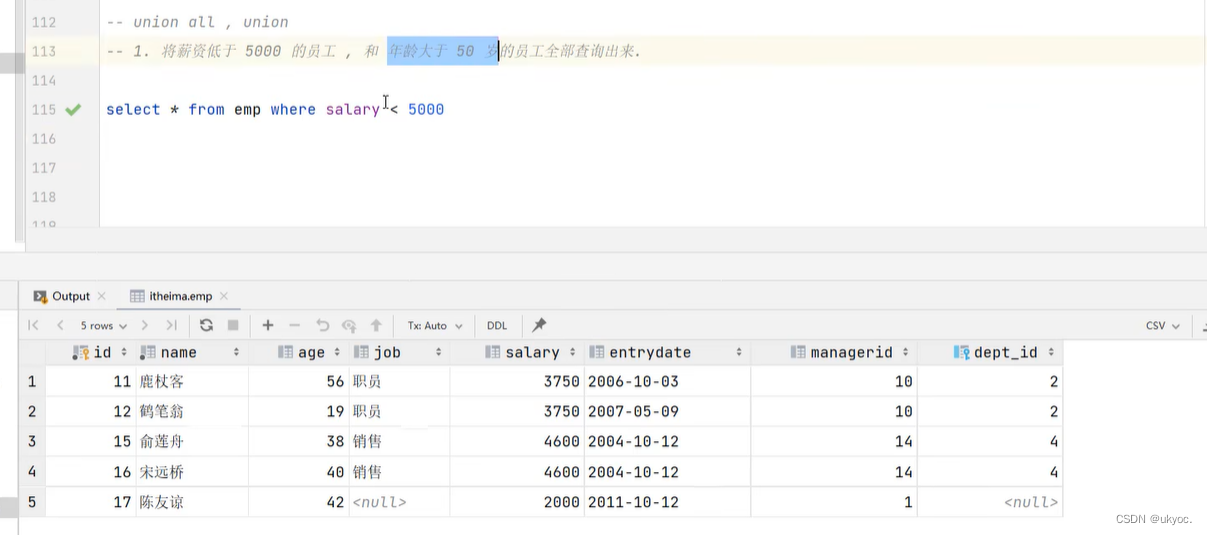The height and width of the screenshot is (535, 1207).
Task: Click the green checkmark on line 115
Action: pos(73,109)
